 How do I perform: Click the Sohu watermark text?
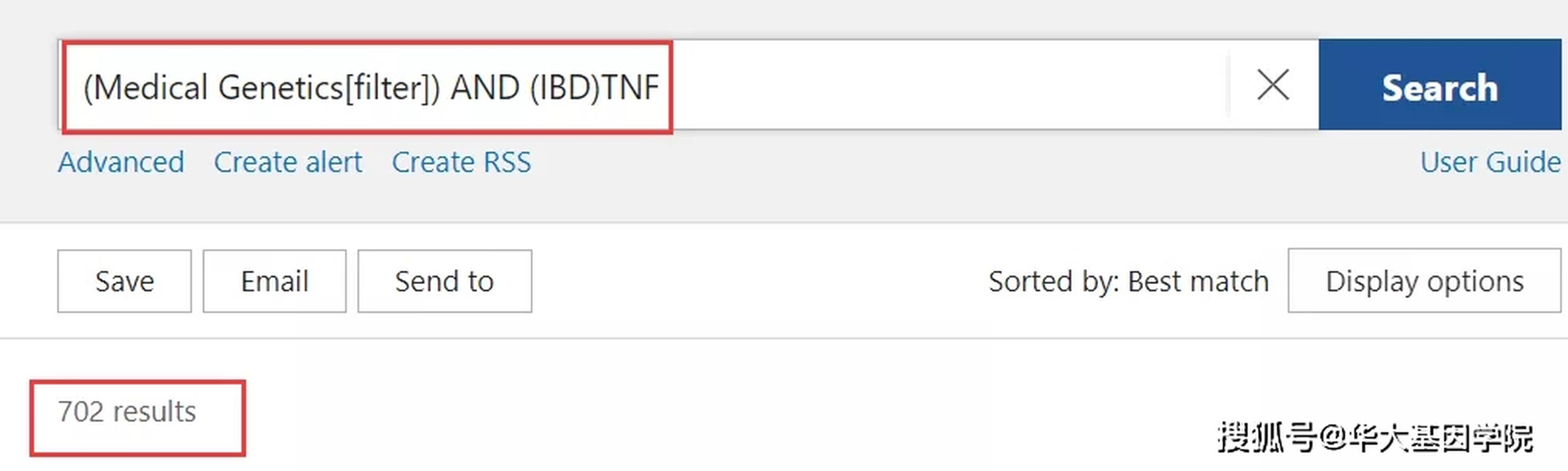pos(1375,438)
